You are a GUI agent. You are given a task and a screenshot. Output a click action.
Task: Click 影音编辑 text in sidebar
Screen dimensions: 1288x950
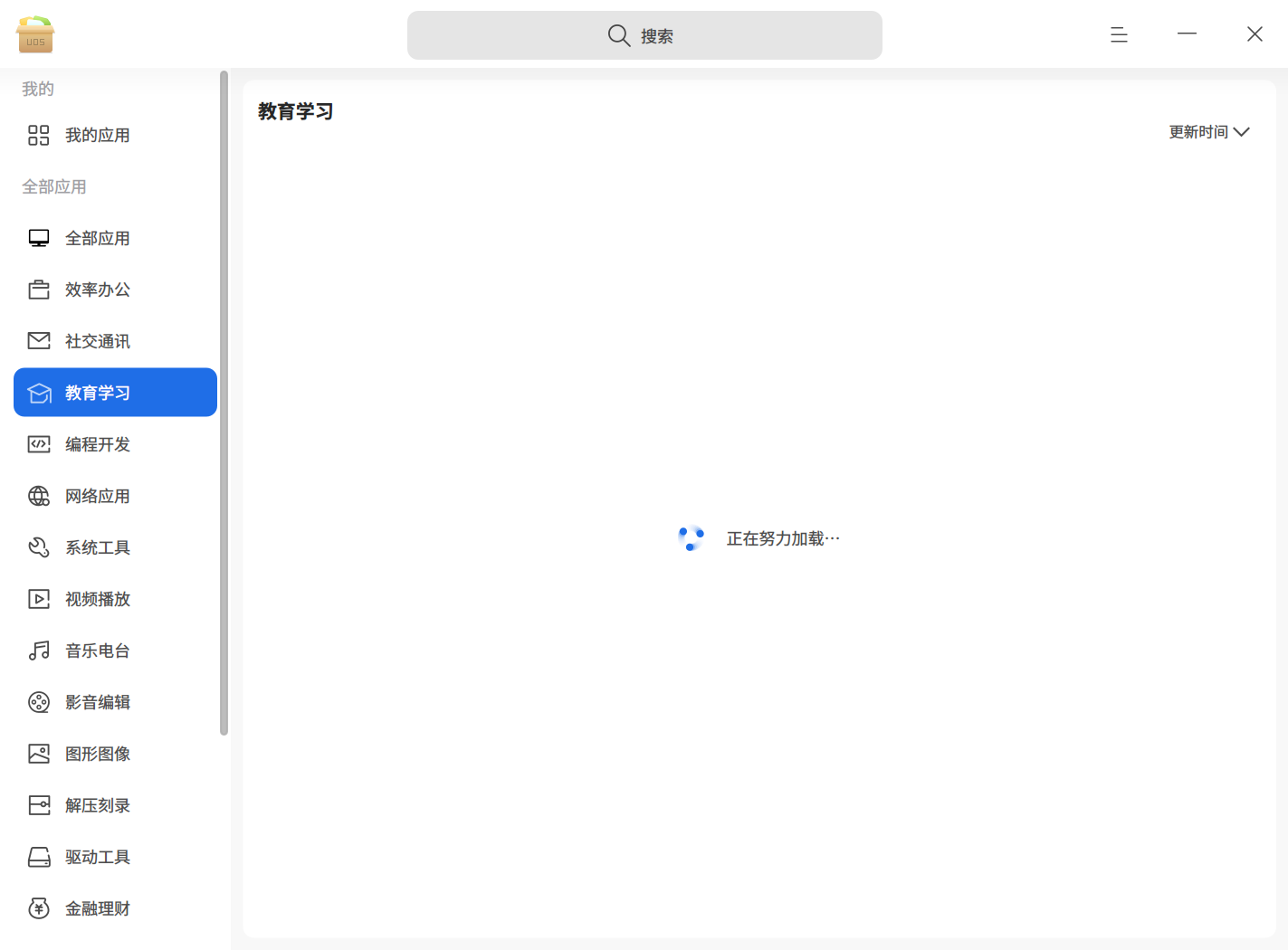pyautogui.click(x=98, y=703)
